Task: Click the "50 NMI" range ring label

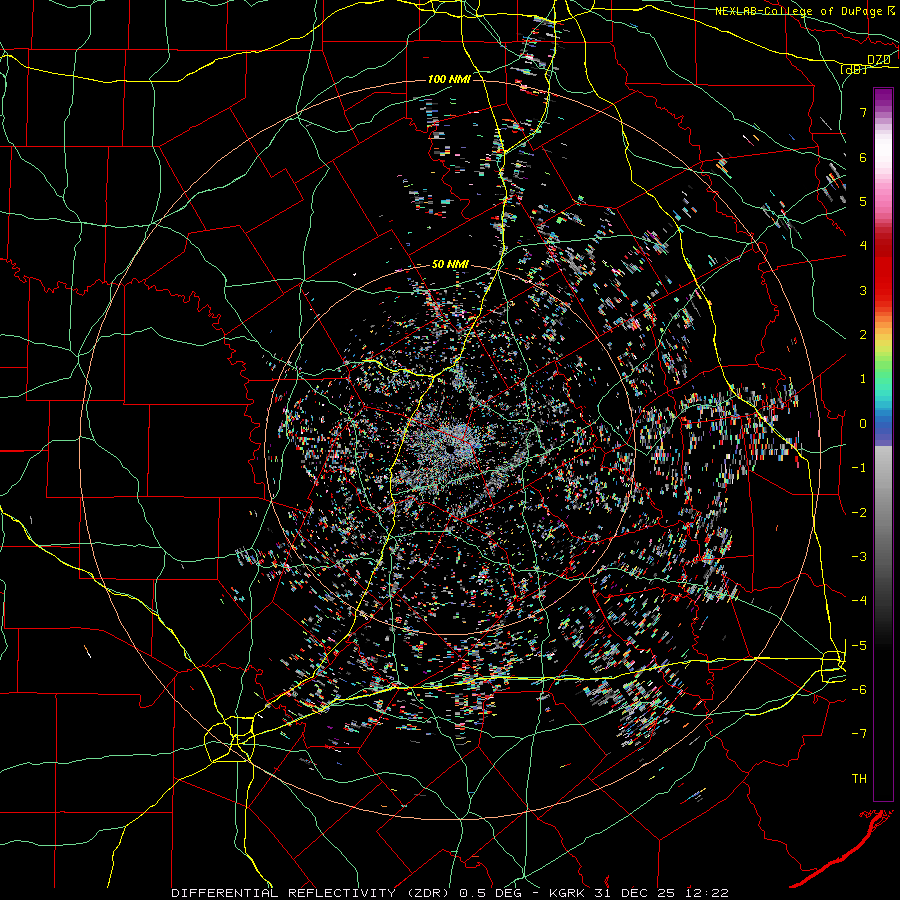Action: pyautogui.click(x=450, y=264)
